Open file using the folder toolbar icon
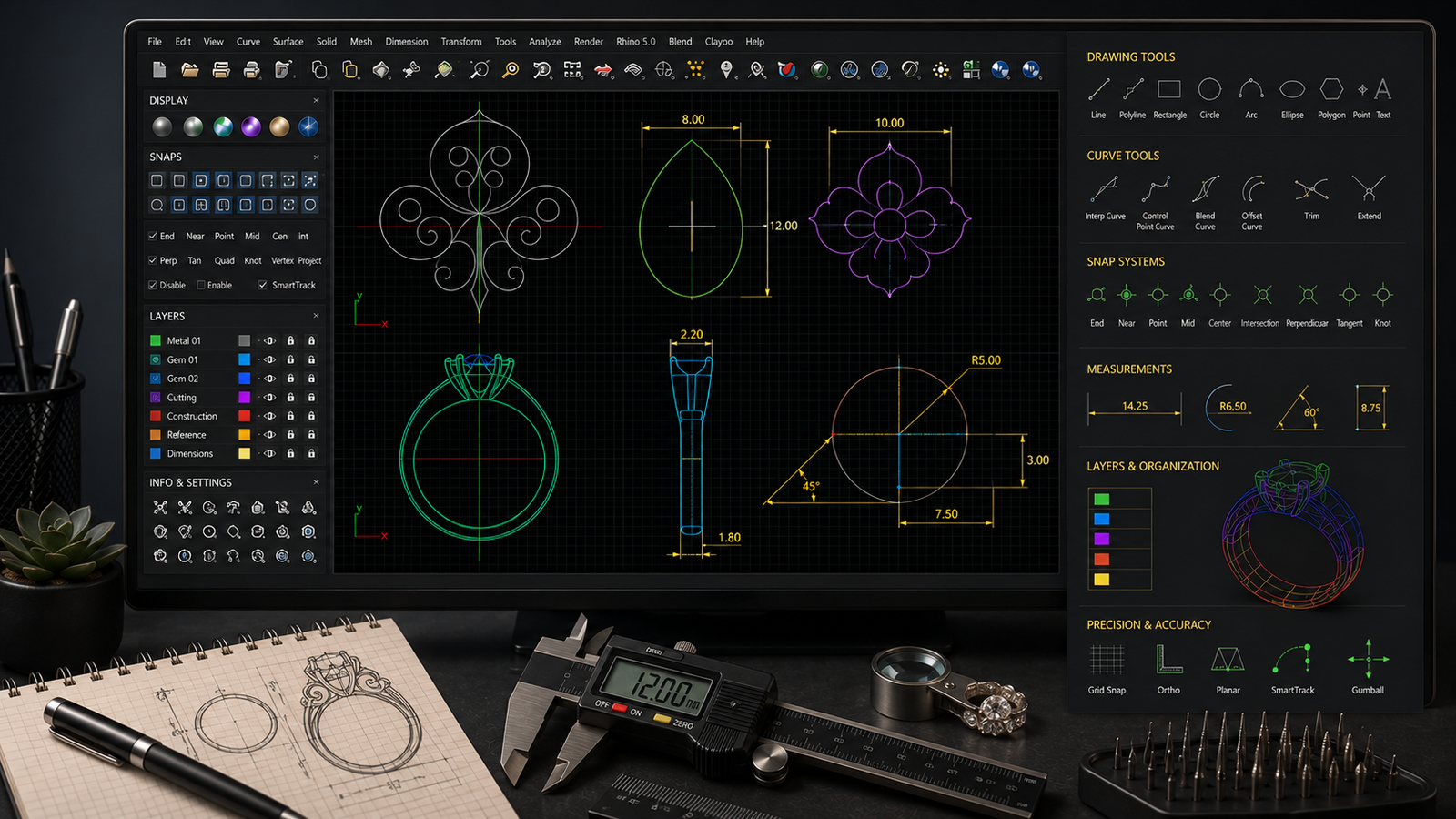 click(x=190, y=69)
